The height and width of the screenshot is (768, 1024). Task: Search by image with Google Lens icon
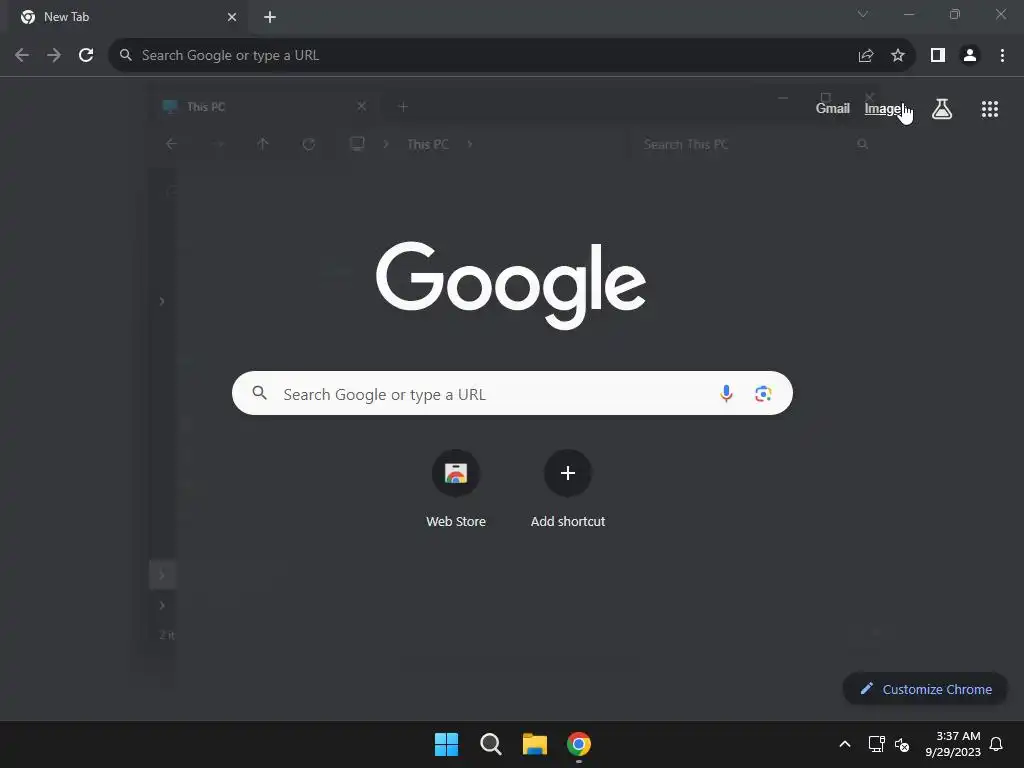tap(763, 393)
